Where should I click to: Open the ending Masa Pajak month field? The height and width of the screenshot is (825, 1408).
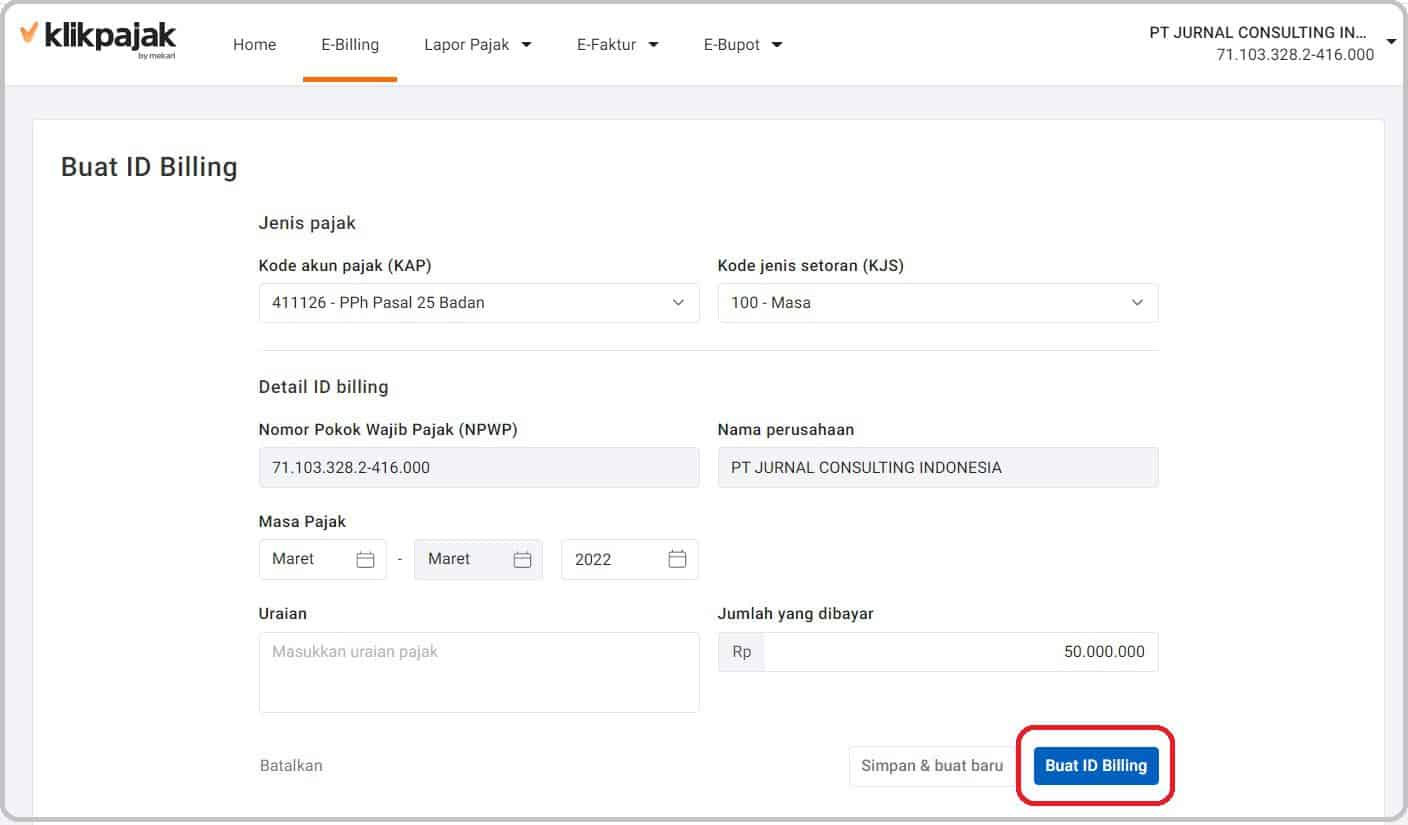[x=478, y=559]
